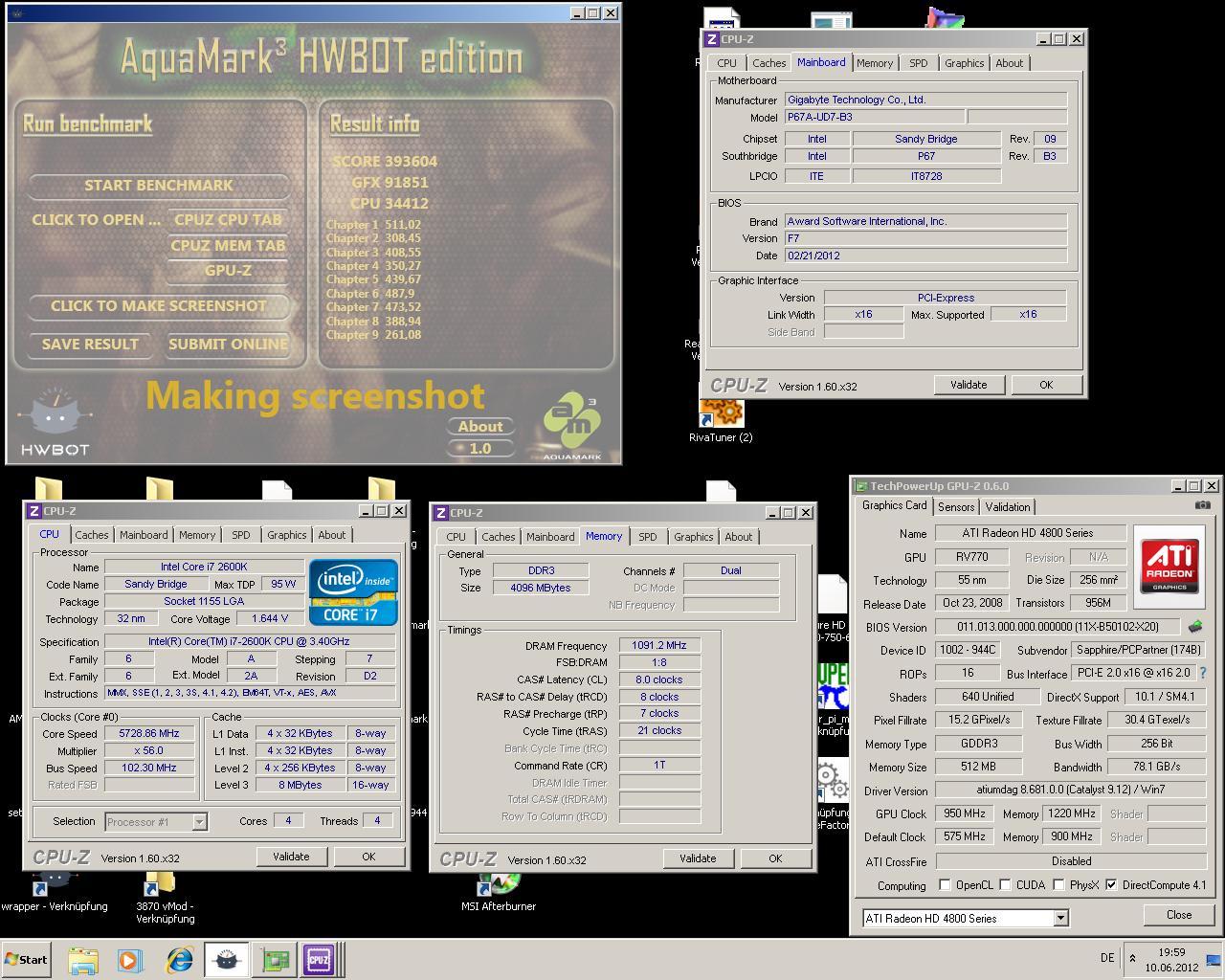Click the GPU-Z taskbar button
The height and width of the screenshot is (980, 1225).
tap(276, 960)
